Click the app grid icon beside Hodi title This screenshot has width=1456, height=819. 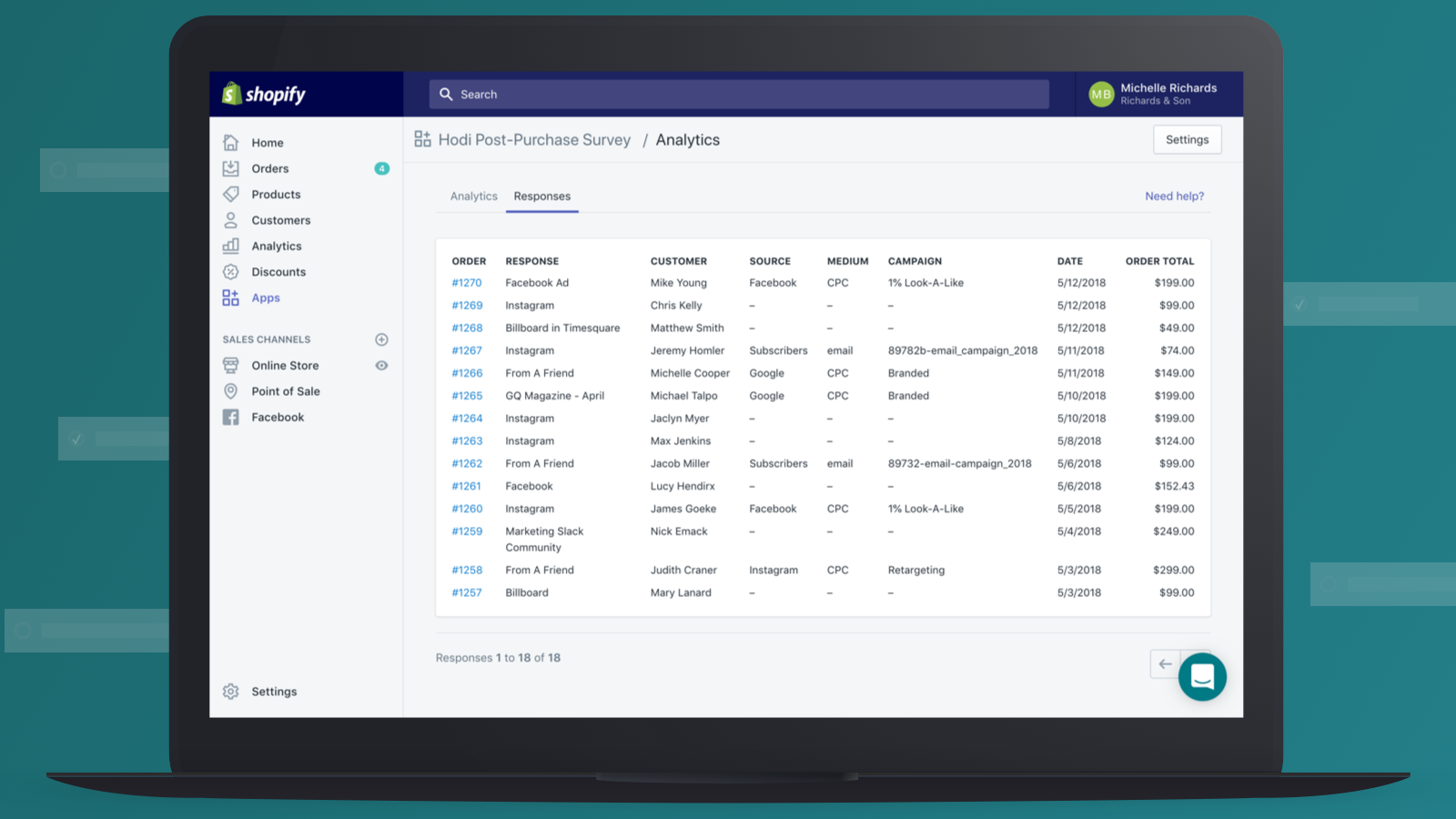[x=423, y=139]
